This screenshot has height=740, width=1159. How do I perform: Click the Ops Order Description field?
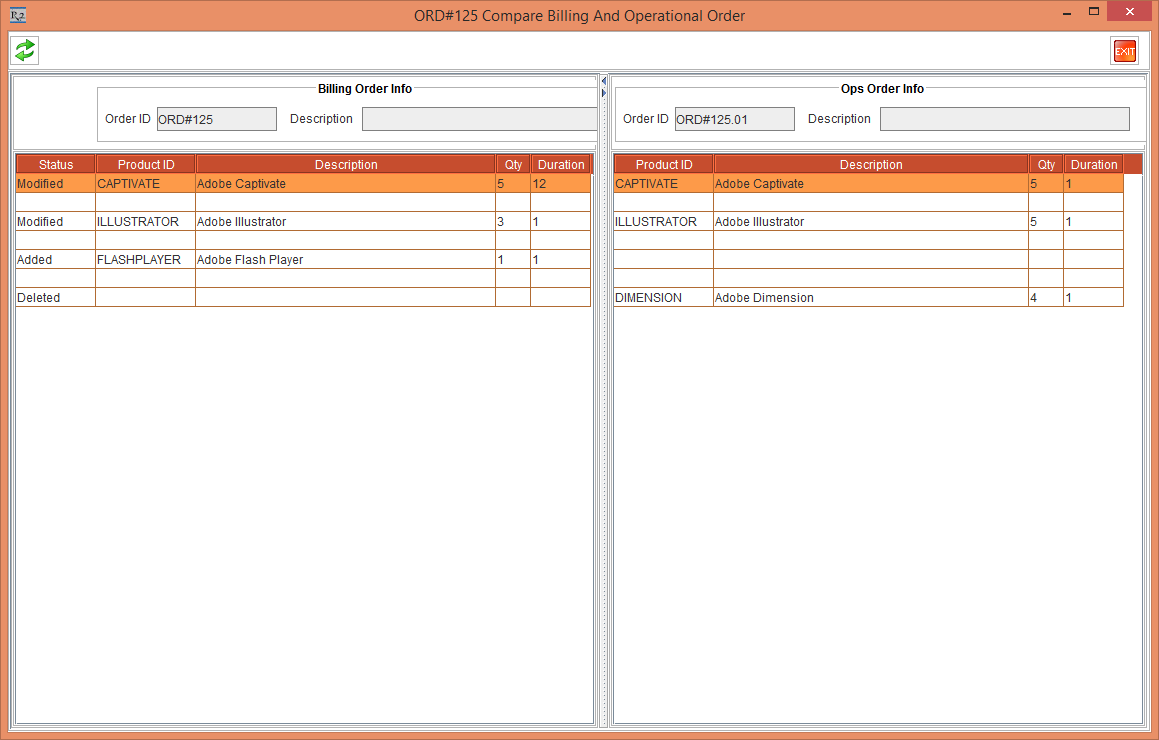pos(1004,119)
